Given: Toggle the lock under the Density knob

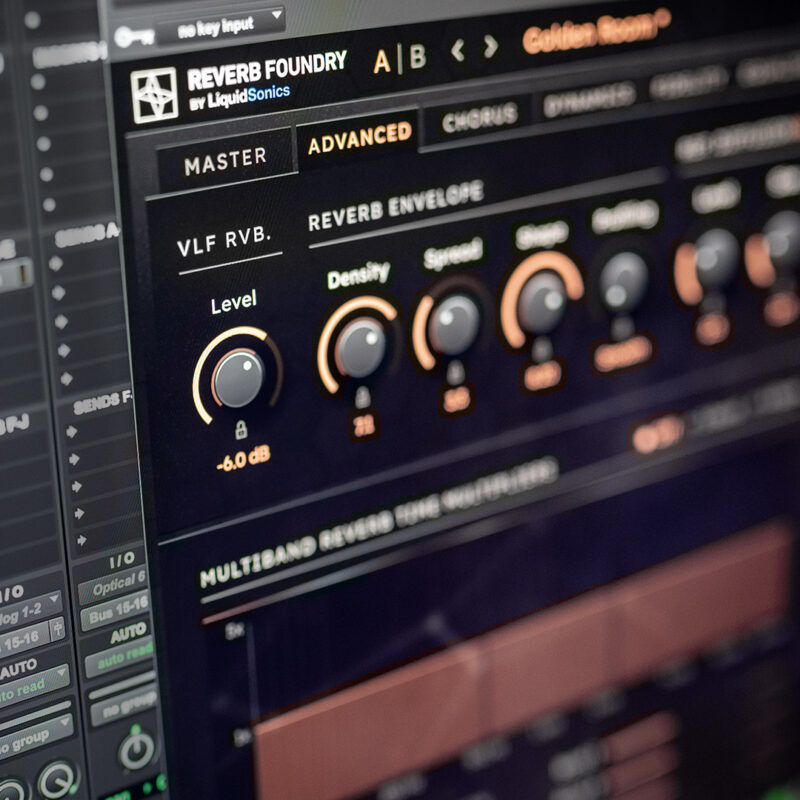Looking at the screenshot, I should pos(362,398).
